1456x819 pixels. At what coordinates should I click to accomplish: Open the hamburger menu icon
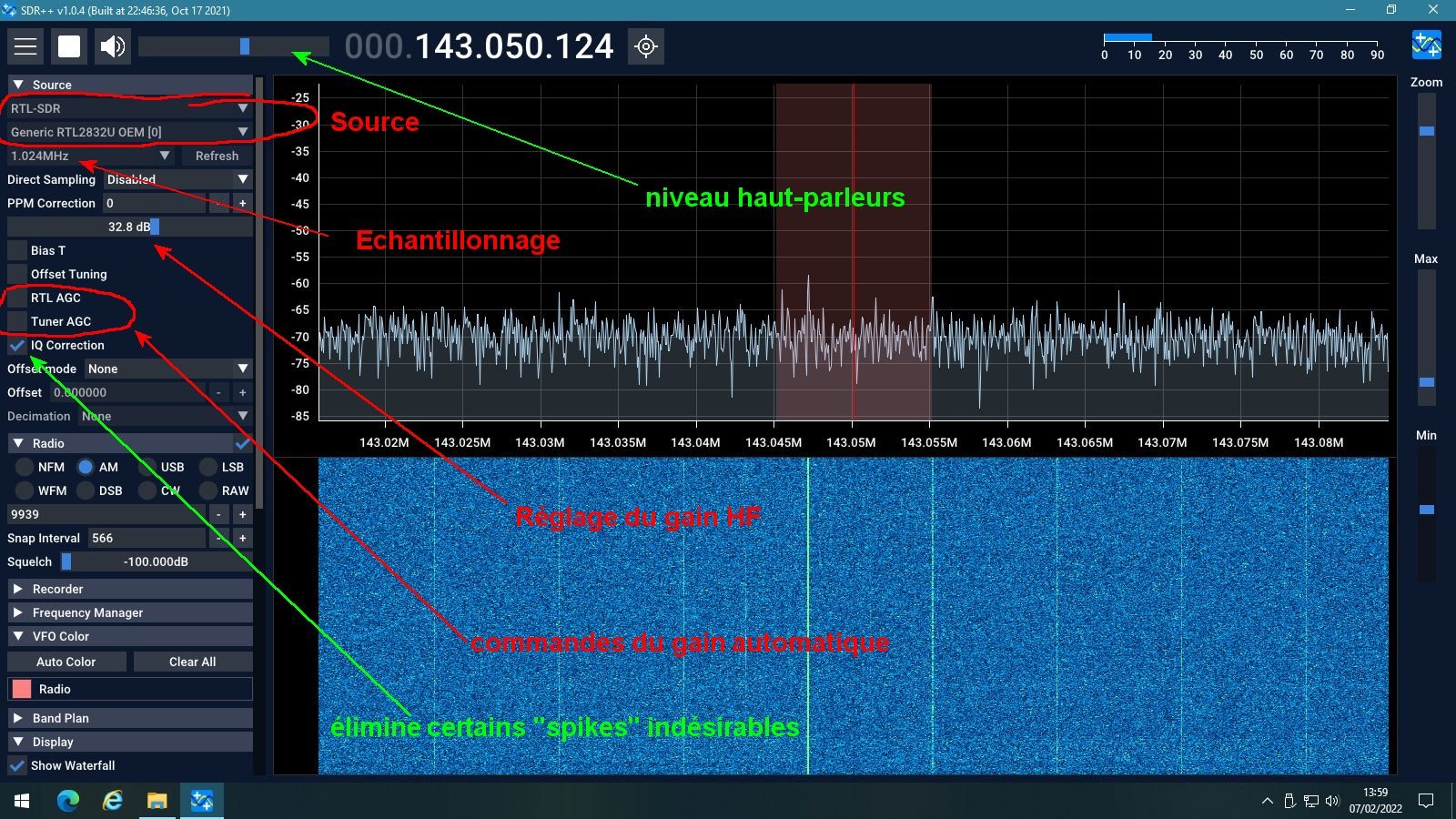(25, 46)
